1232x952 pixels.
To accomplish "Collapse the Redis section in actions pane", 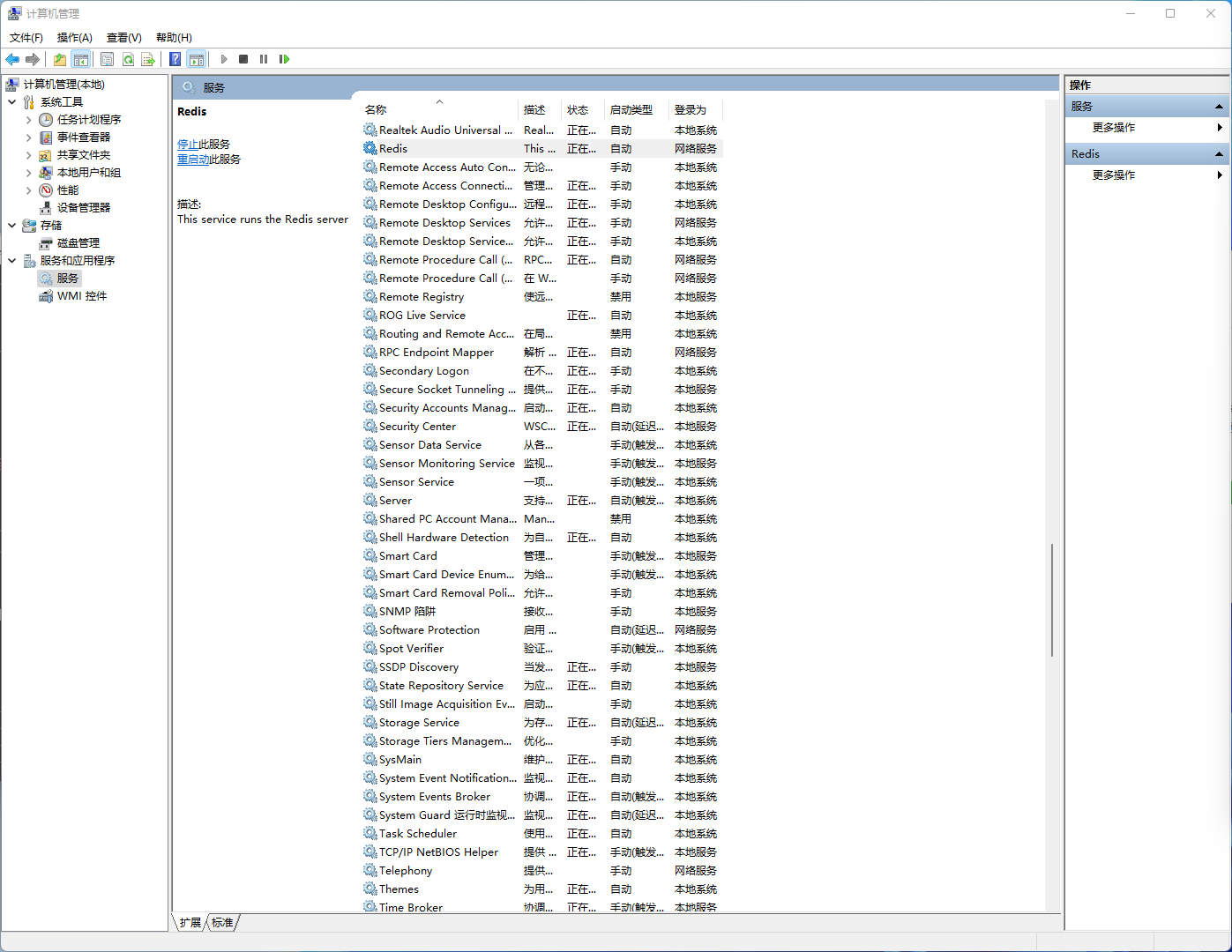I will click(x=1219, y=154).
